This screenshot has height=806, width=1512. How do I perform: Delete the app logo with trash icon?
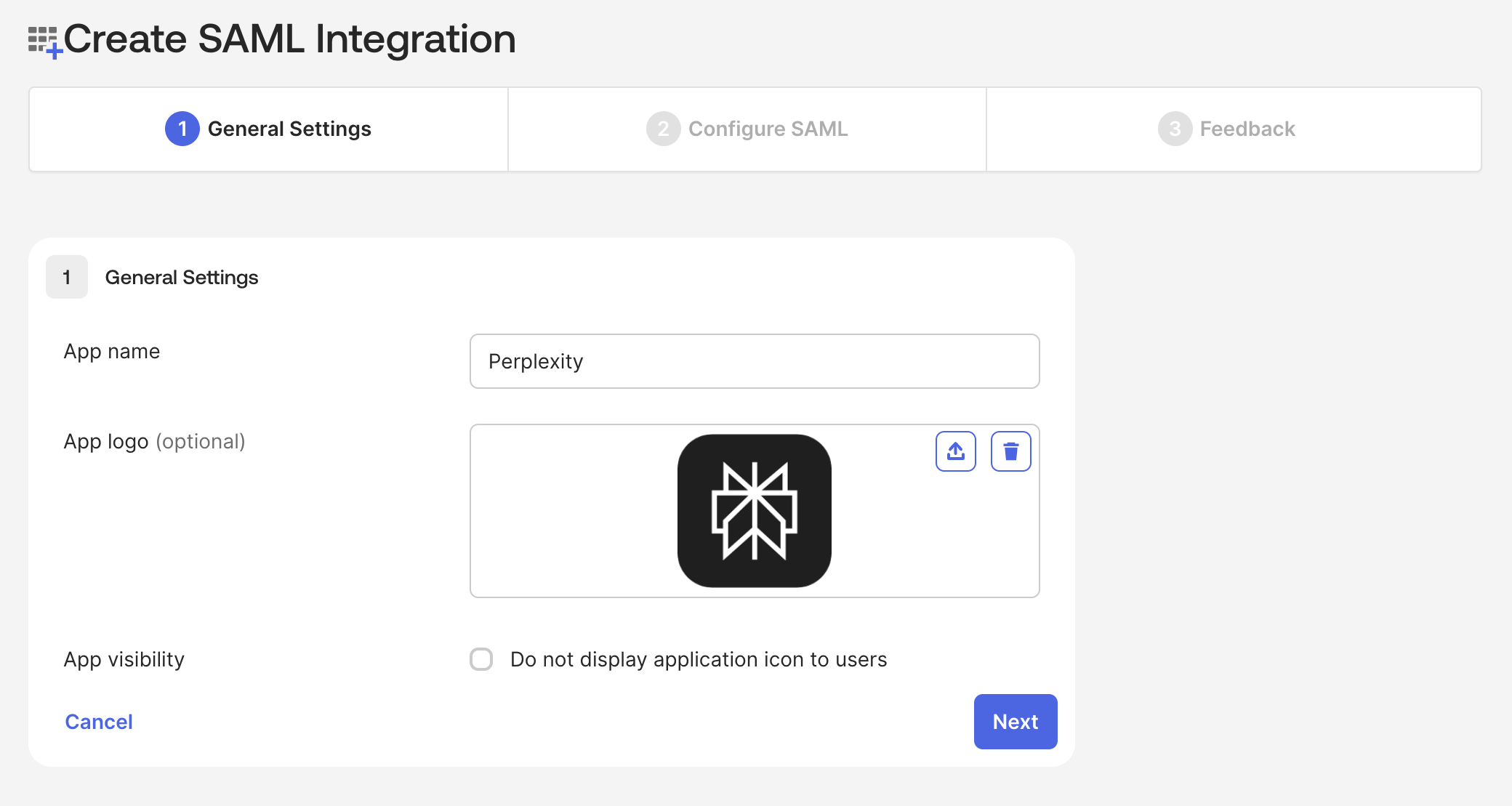point(1010,451)
